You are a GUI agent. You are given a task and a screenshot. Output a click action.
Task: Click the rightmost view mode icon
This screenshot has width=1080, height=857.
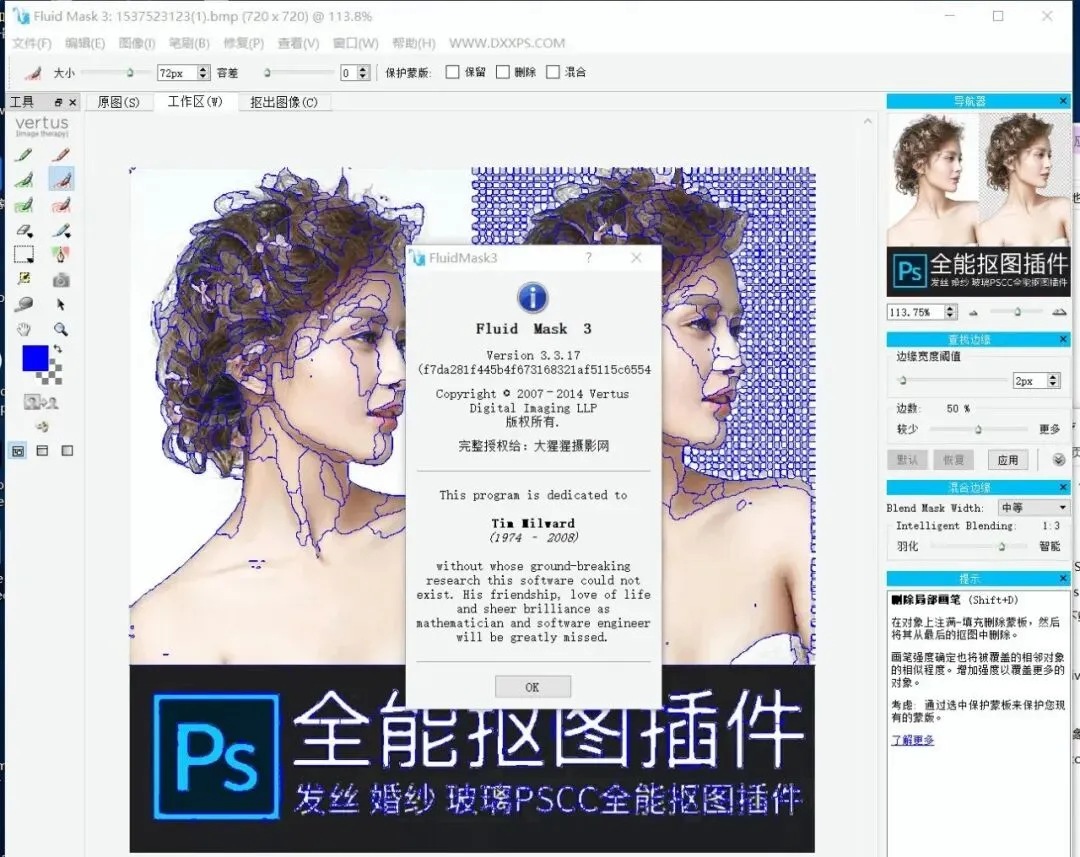(x=67, y=451)
